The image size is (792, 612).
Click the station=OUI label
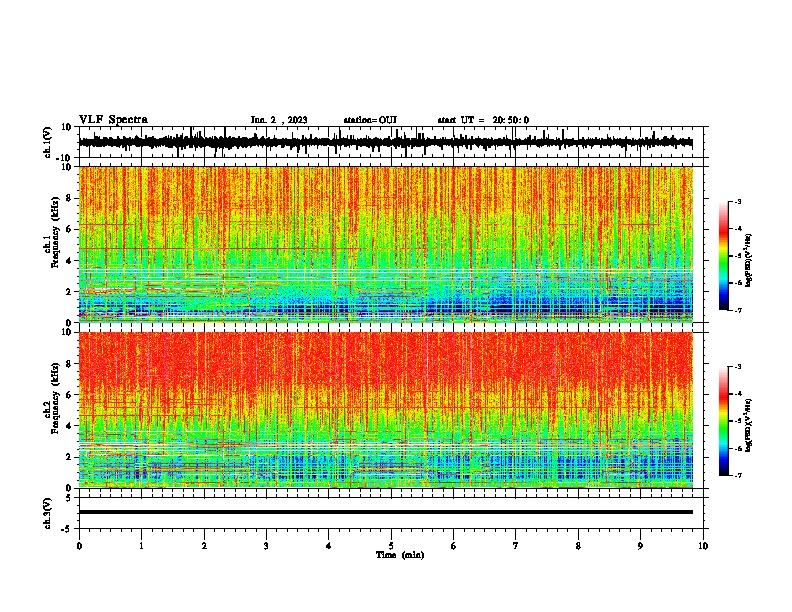tap(370, 120)
